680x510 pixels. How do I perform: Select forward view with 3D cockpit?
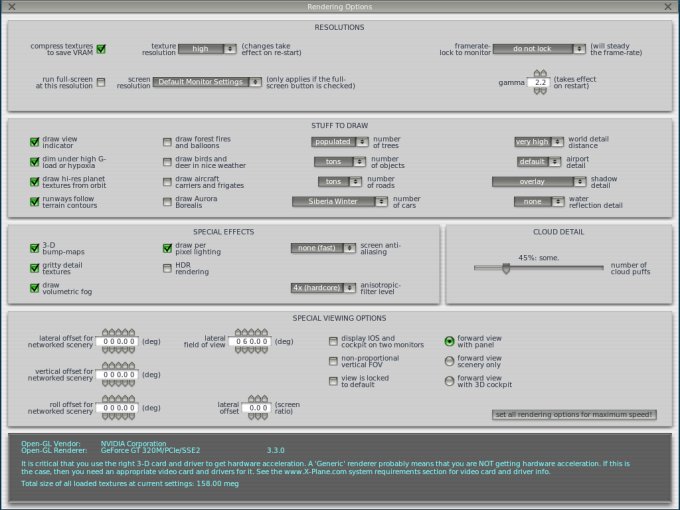point(449,381)
